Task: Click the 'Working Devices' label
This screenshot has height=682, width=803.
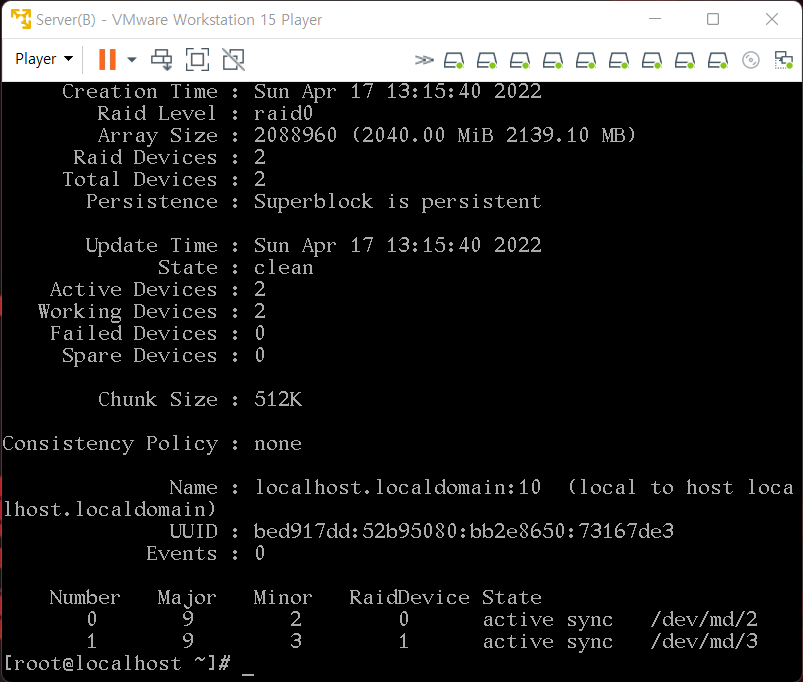Action: [x=128, y=312]
